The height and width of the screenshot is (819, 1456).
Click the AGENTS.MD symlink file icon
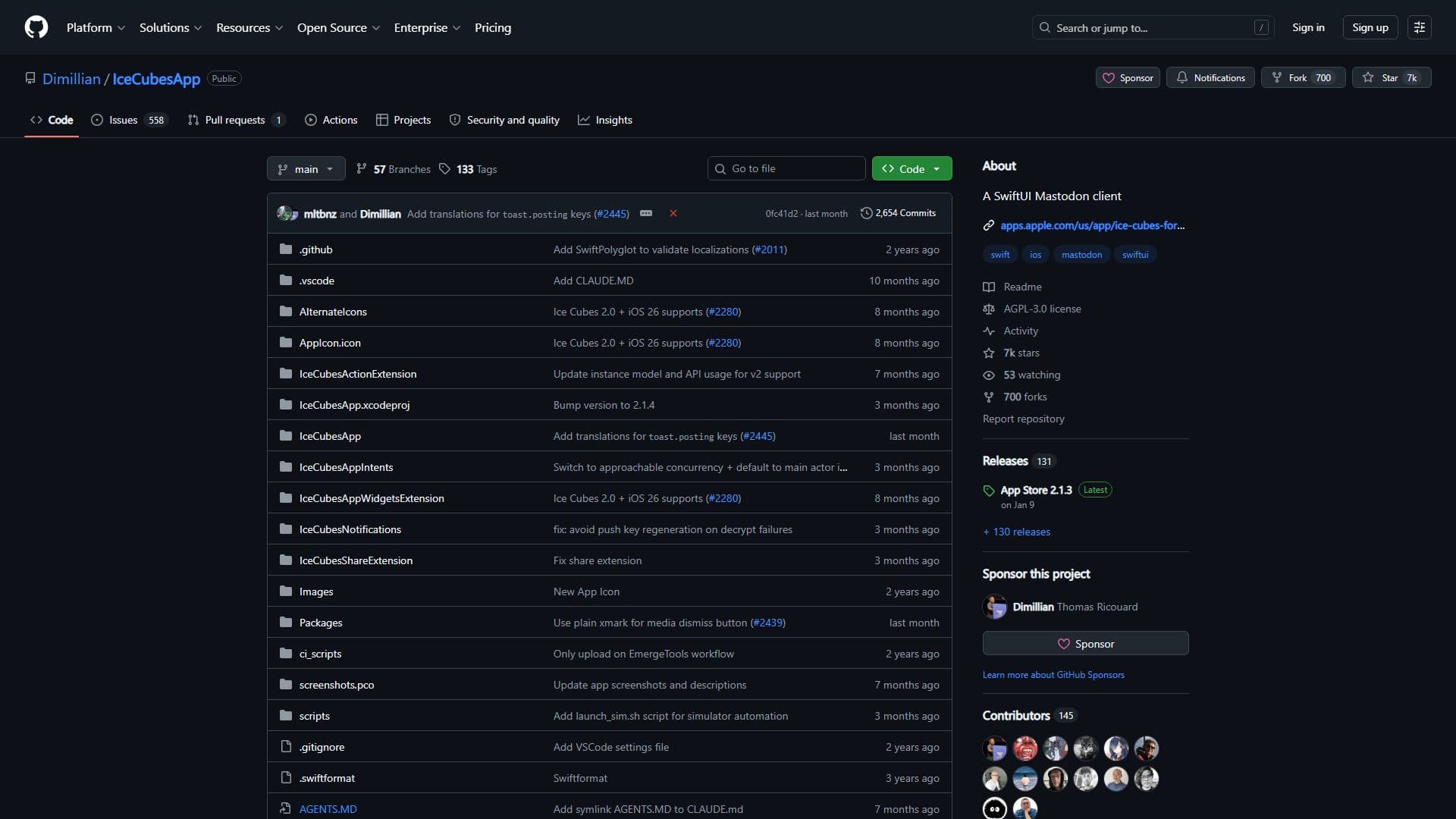coord(285,809)
